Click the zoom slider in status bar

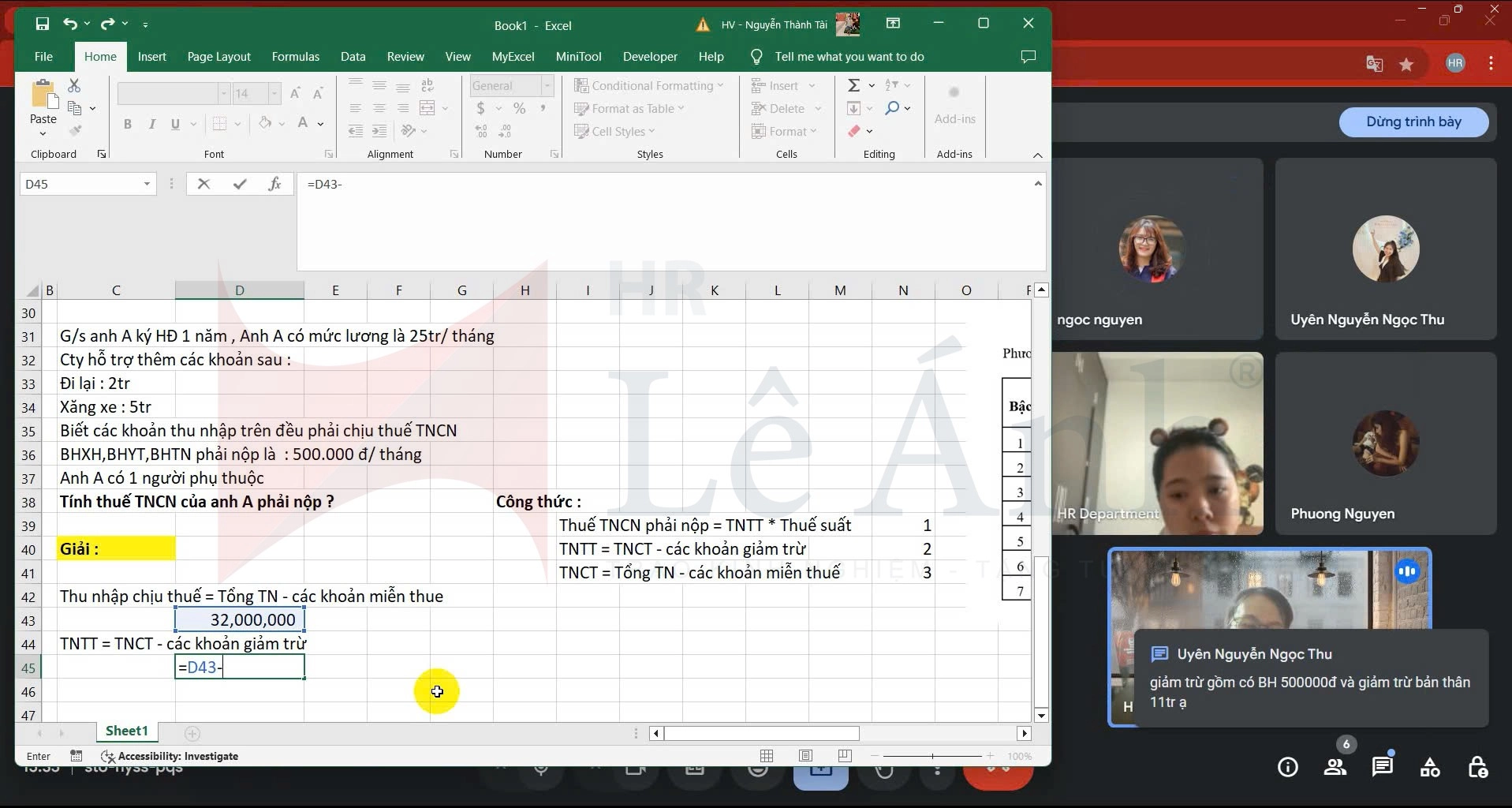point(932,756)
